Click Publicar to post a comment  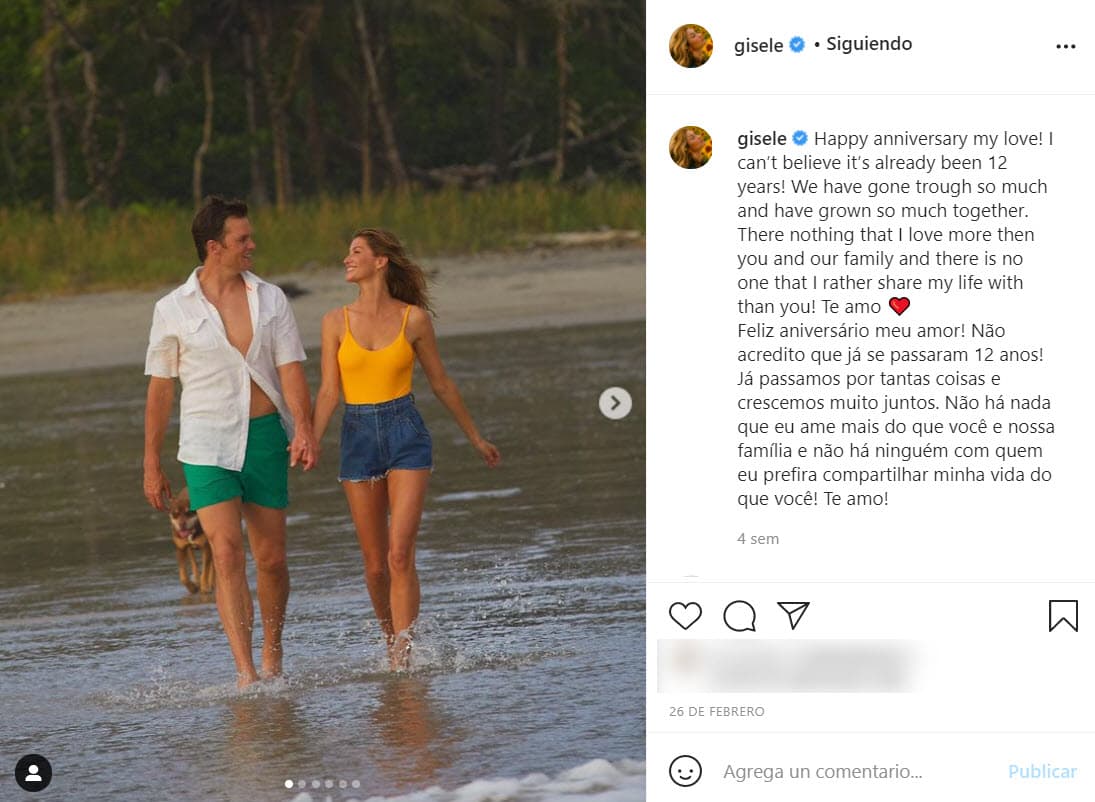pyautogui.click(x=1042, y=771)
